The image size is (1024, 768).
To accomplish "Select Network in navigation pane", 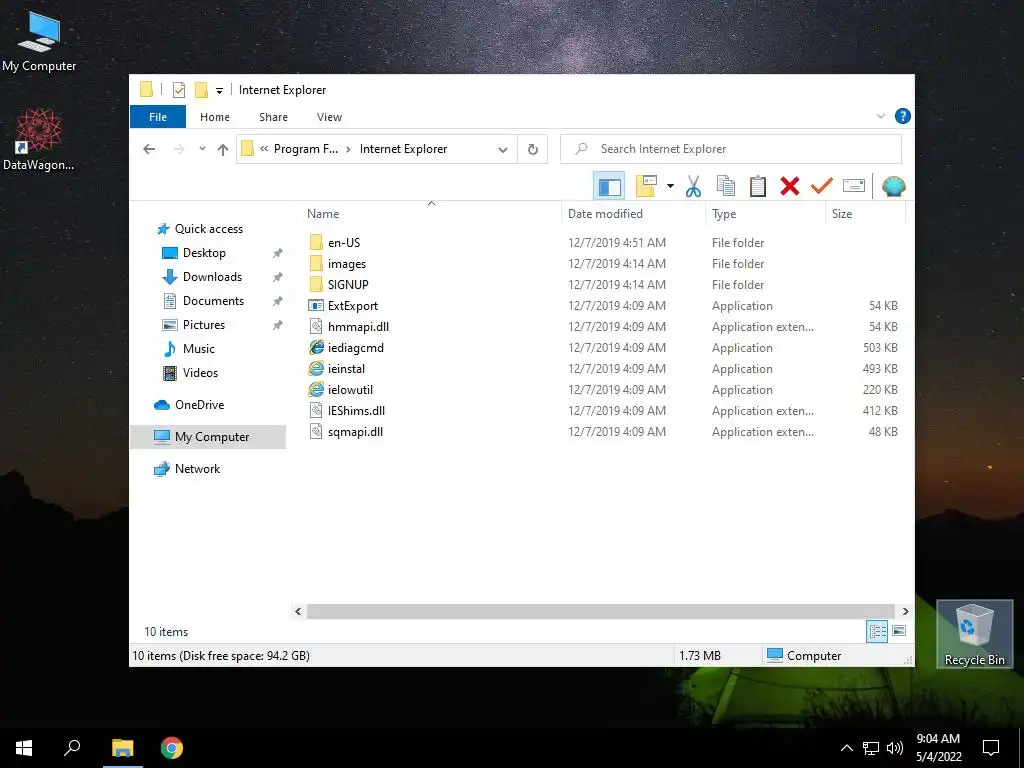I will click(197, 469).
